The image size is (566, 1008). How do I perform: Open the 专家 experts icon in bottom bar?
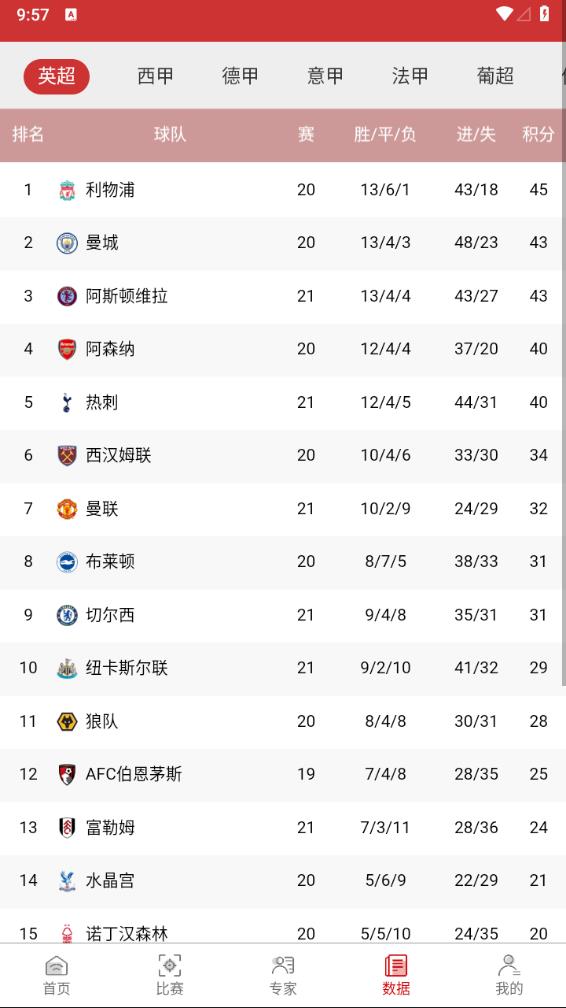point(283,966)
